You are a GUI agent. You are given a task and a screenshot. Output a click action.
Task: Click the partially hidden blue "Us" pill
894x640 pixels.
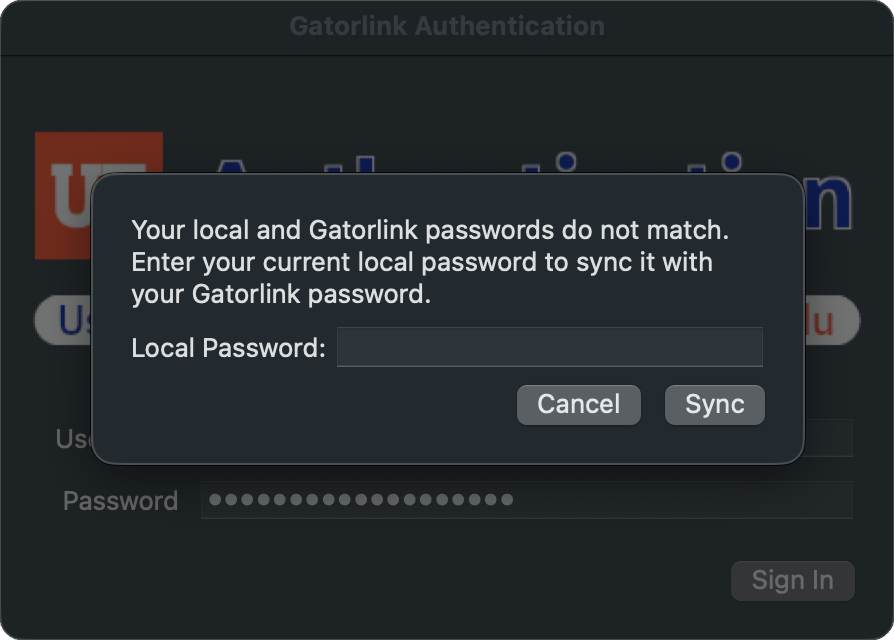(64, 320)
